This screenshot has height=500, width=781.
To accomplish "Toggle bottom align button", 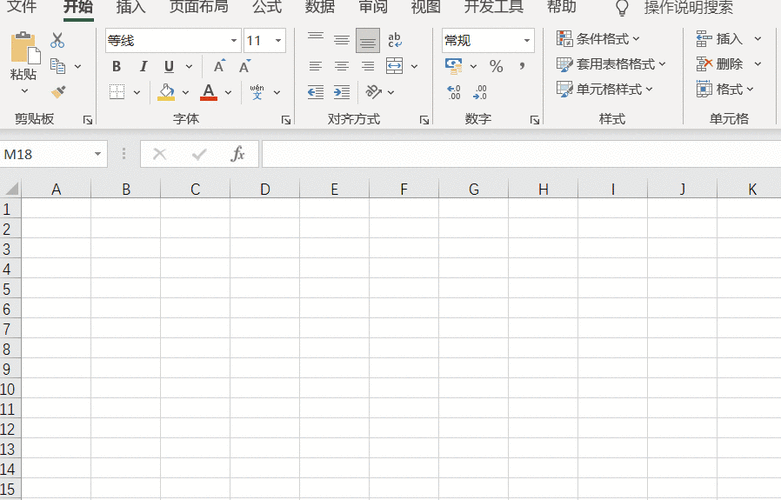I will [368, 40].
